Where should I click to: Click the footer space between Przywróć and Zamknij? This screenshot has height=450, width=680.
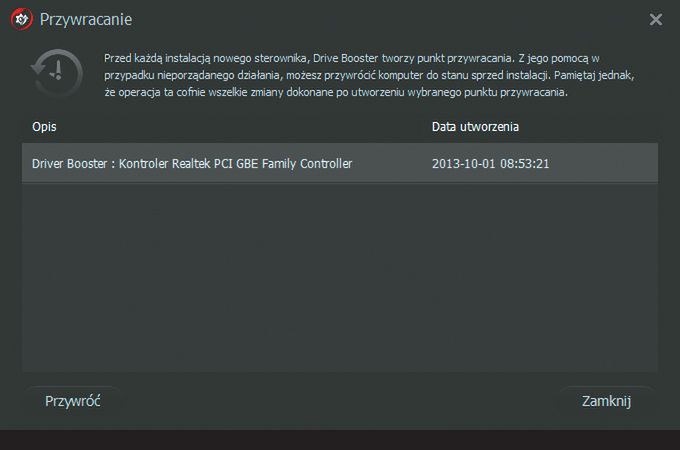pos(340,401)
